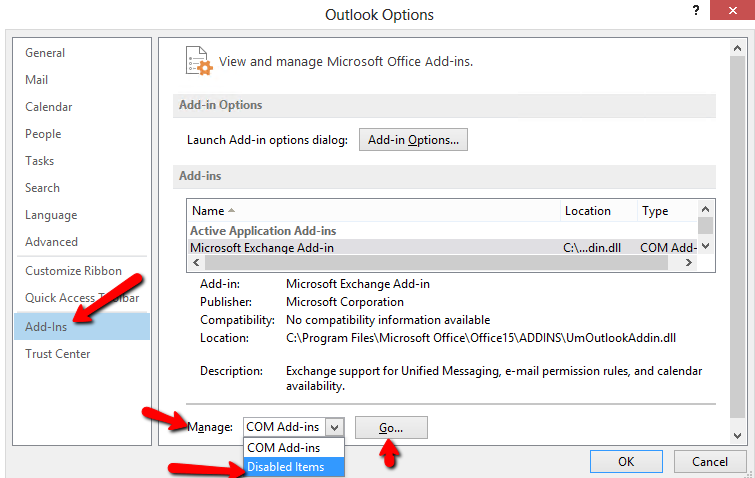Viewport: 755px width, 478px height.
Task: Click the Microsoft Corporation publisher text
Action: (345, 302)
